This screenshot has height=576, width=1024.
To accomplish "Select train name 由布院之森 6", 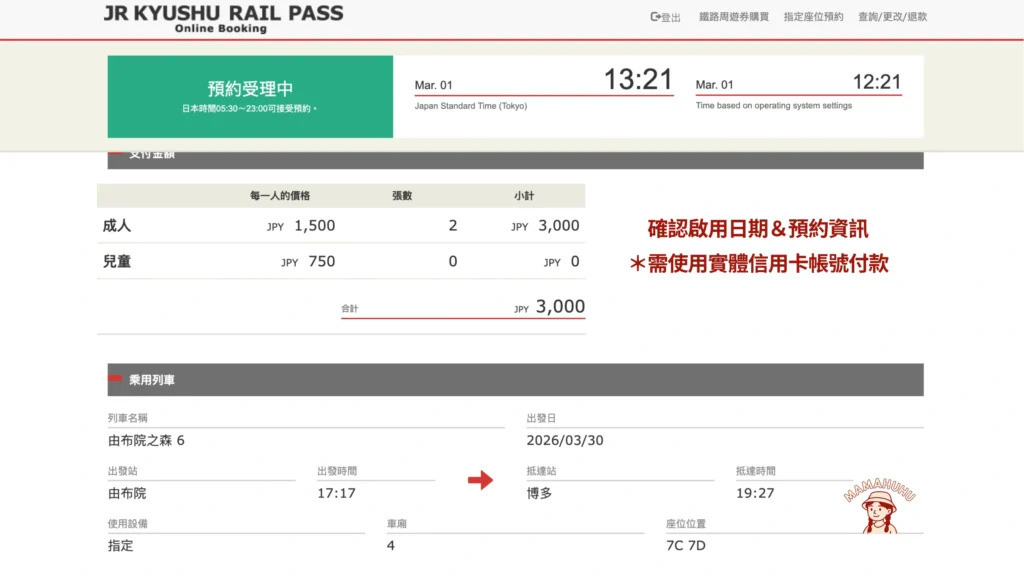I will coord(146,441).
